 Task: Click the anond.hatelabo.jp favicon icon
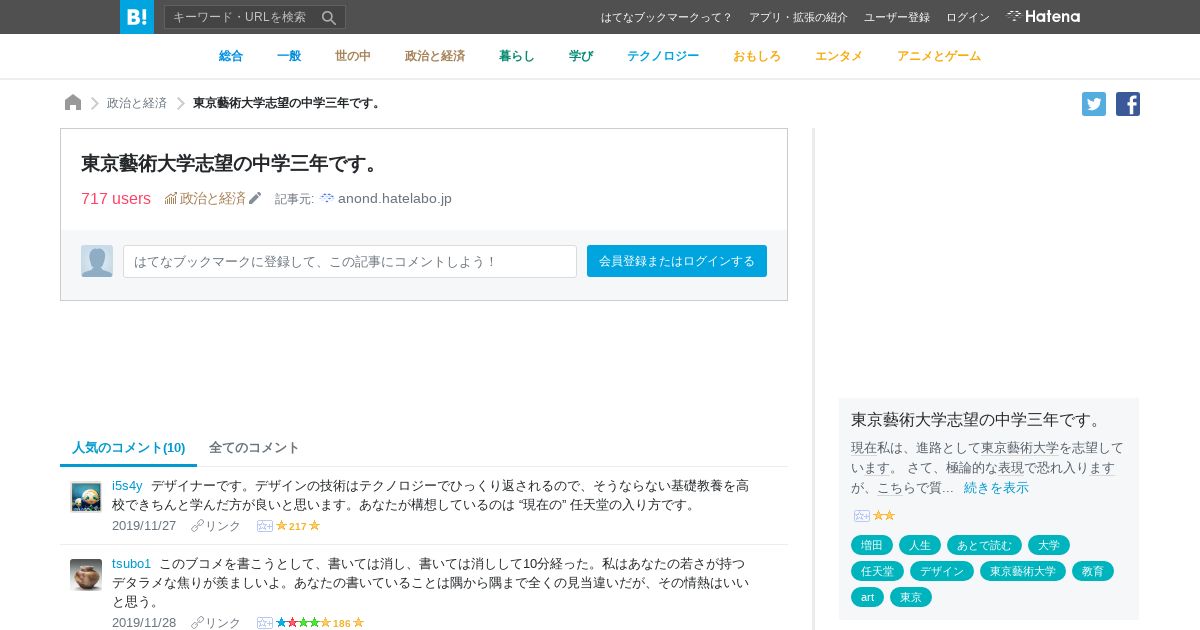click(x=327, y=198)
